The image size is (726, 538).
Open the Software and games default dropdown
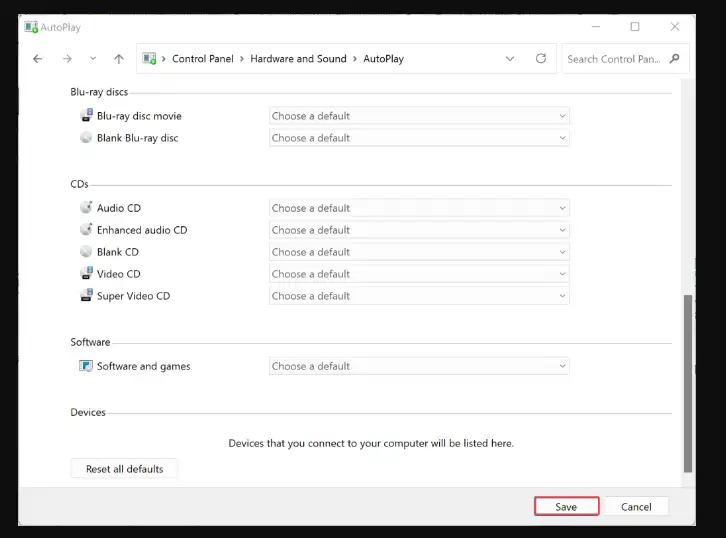419,366
